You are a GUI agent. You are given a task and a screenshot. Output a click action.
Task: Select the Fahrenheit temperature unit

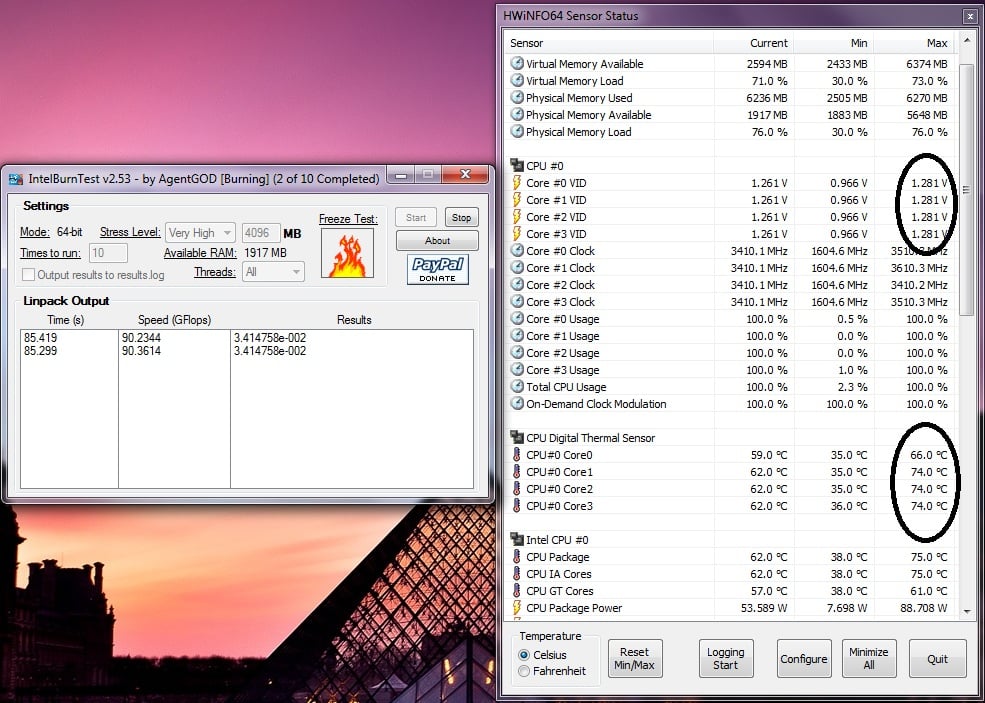(x=524, y=671)
